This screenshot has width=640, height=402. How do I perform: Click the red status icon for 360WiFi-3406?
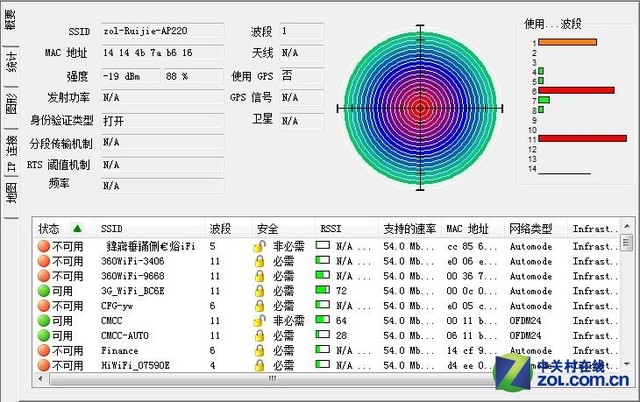click(43, 261)
